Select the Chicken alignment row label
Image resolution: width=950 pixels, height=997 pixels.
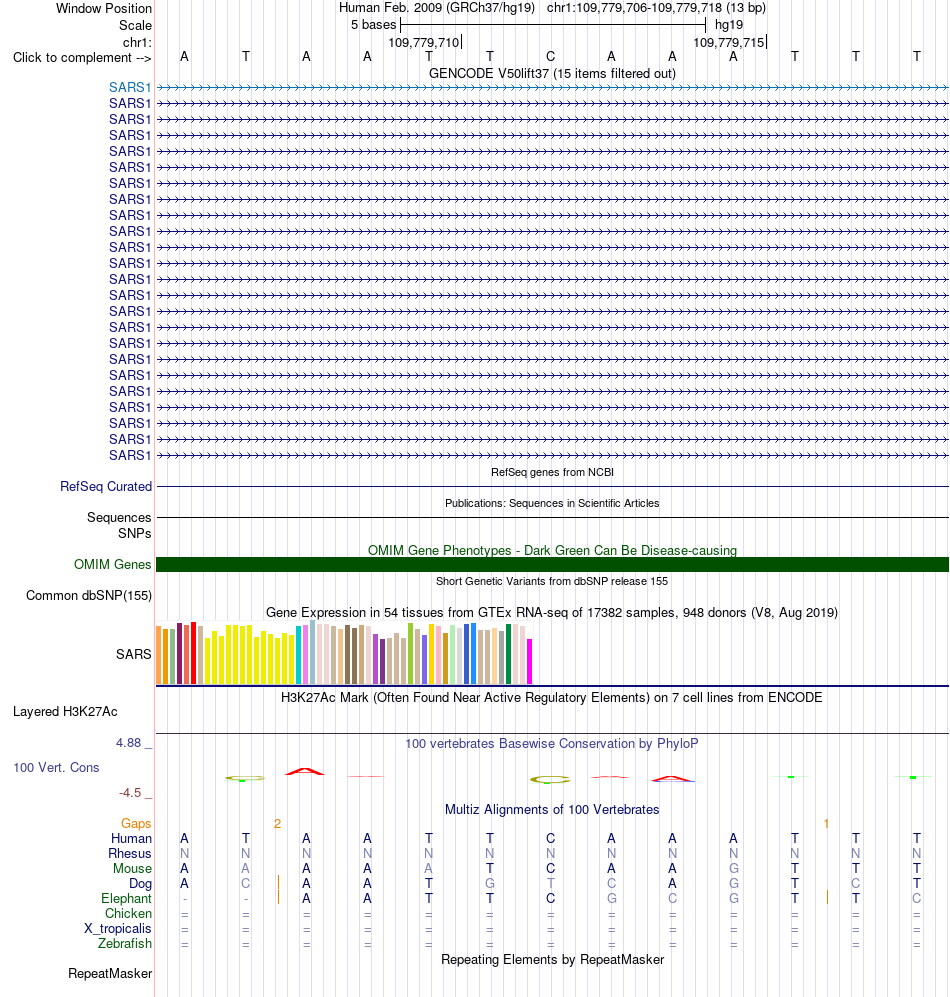coord(128,914)
